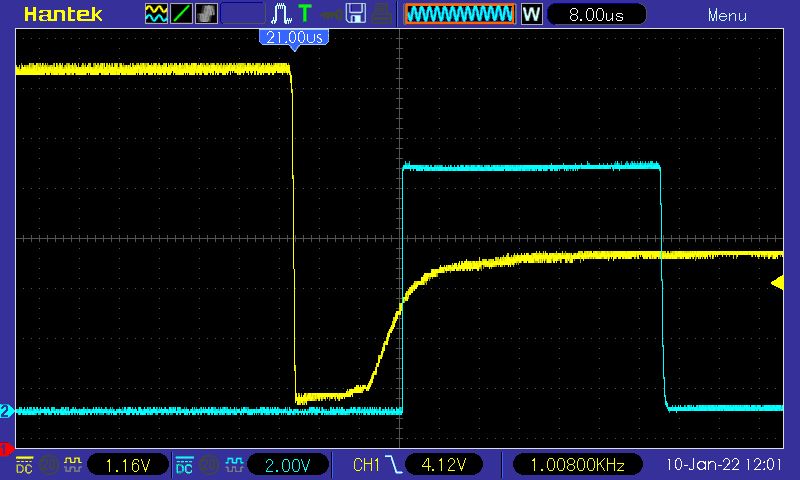The width and height of the screenshot is (800, 480).
Task: Click the CH2 DC coupling icon
Action: 184,465
